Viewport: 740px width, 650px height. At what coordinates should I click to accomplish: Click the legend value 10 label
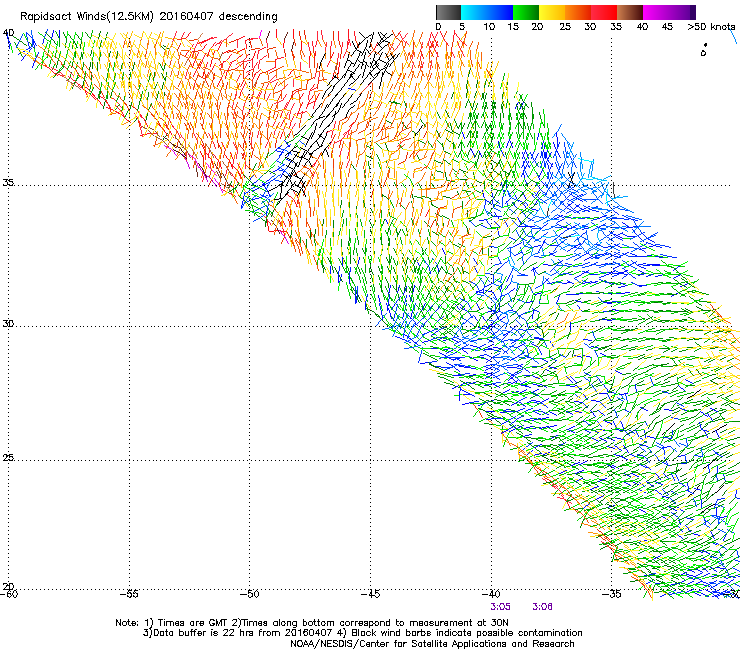pos(489,27)
